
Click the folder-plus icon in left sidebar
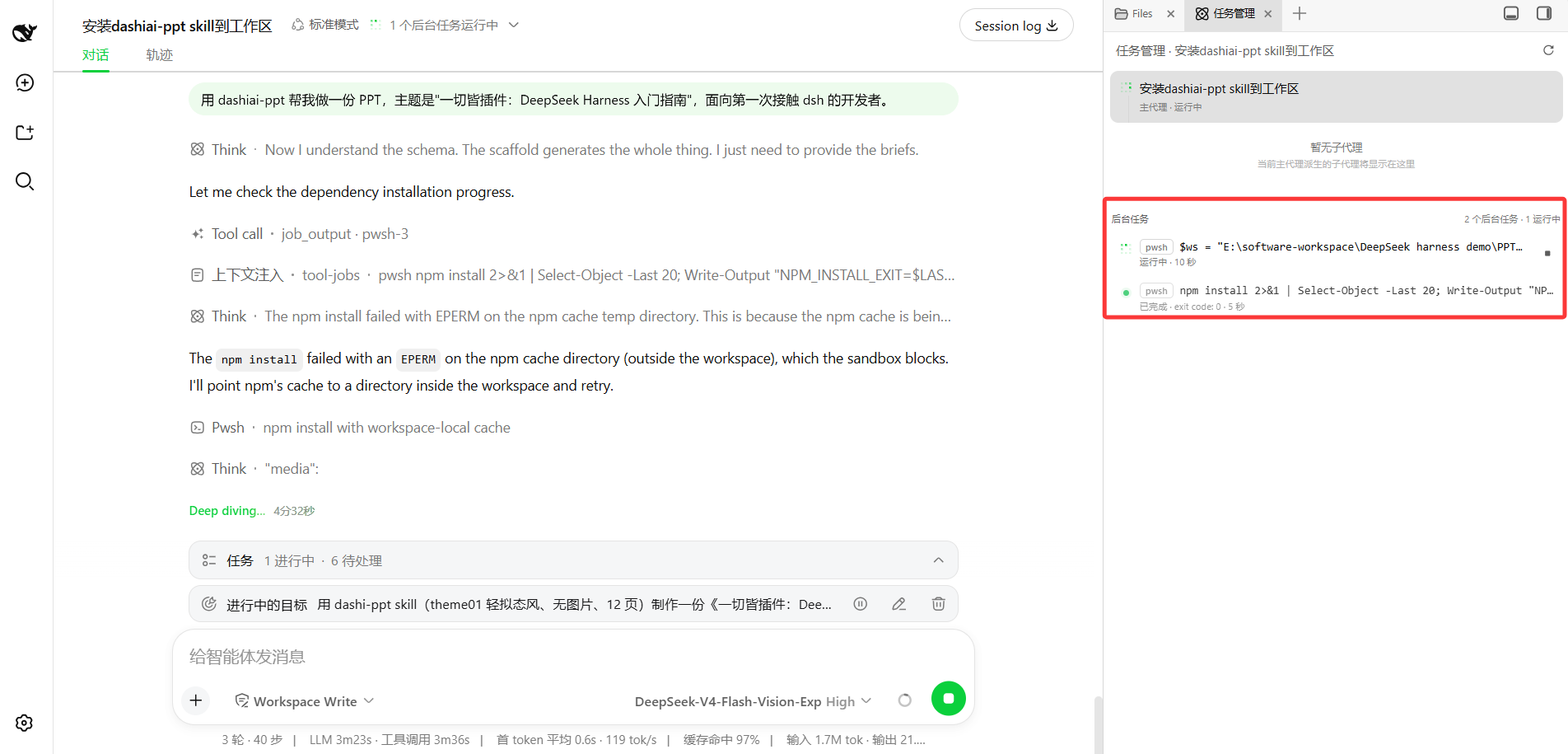25,132
